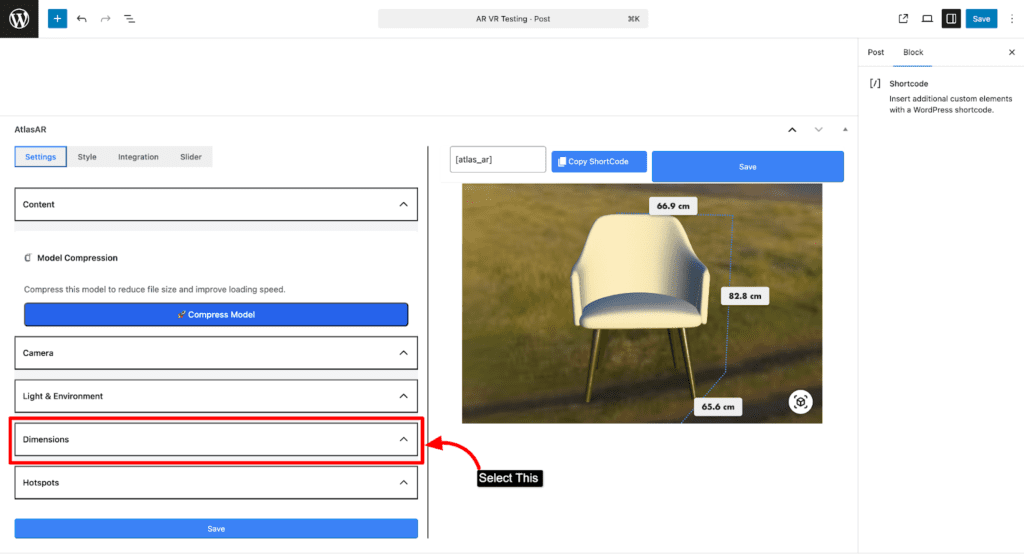The height and width of the screenshot is (556, 1024).
Task: Open the block inserter plus button
Action: pyautogui.click(x=57, y=19)
